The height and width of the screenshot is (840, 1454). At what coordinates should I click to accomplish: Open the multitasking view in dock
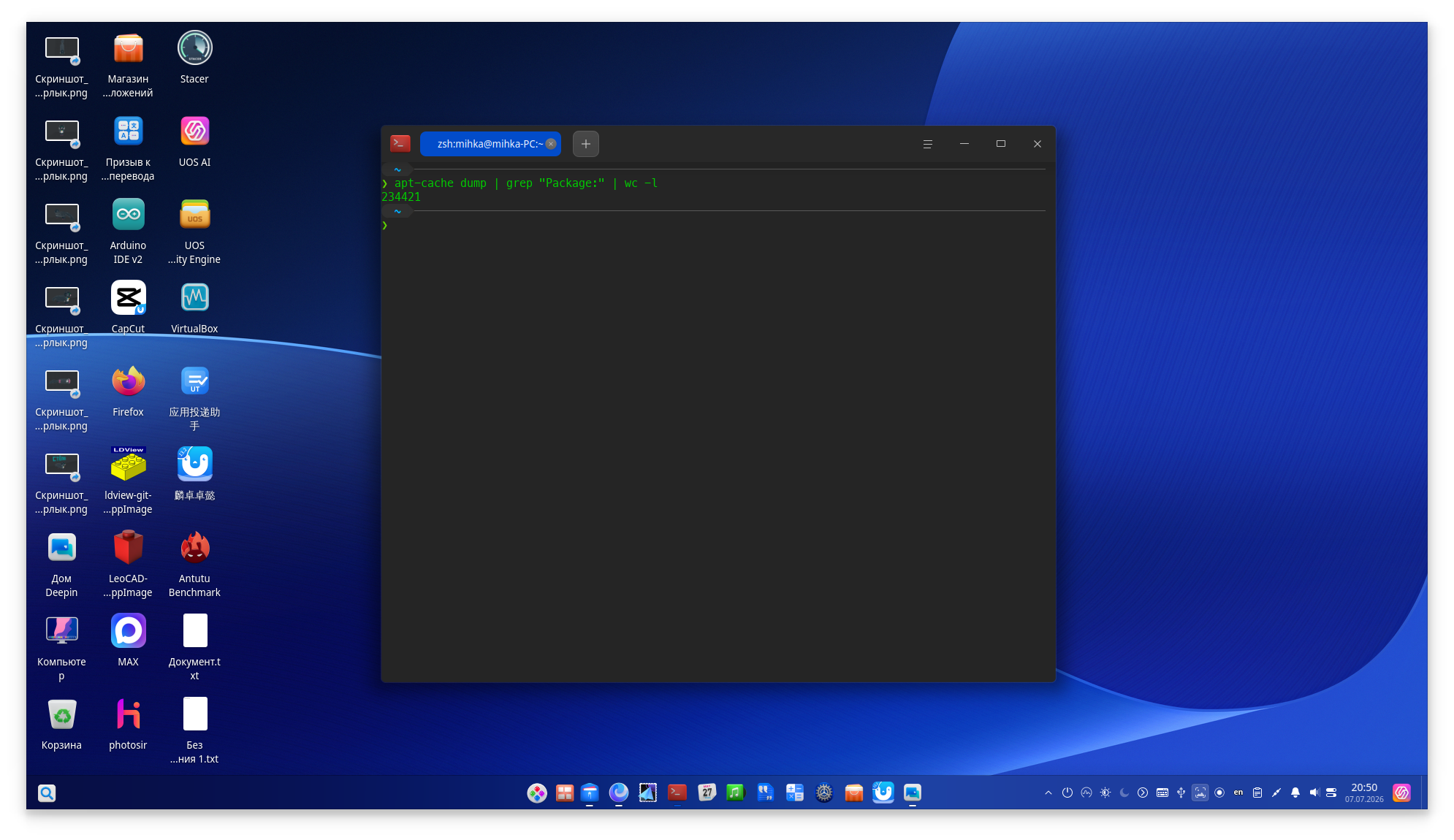point(565,793)
